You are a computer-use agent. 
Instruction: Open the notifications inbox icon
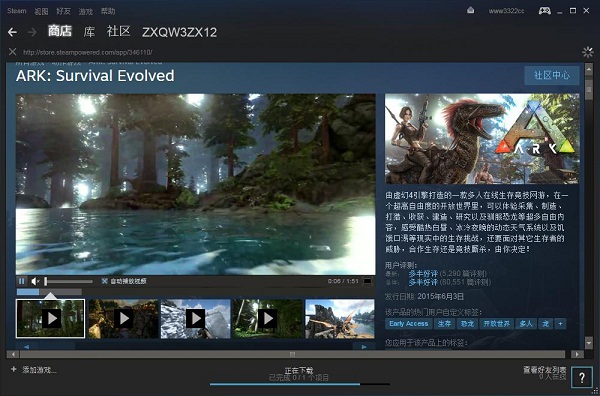pos(471,11)
